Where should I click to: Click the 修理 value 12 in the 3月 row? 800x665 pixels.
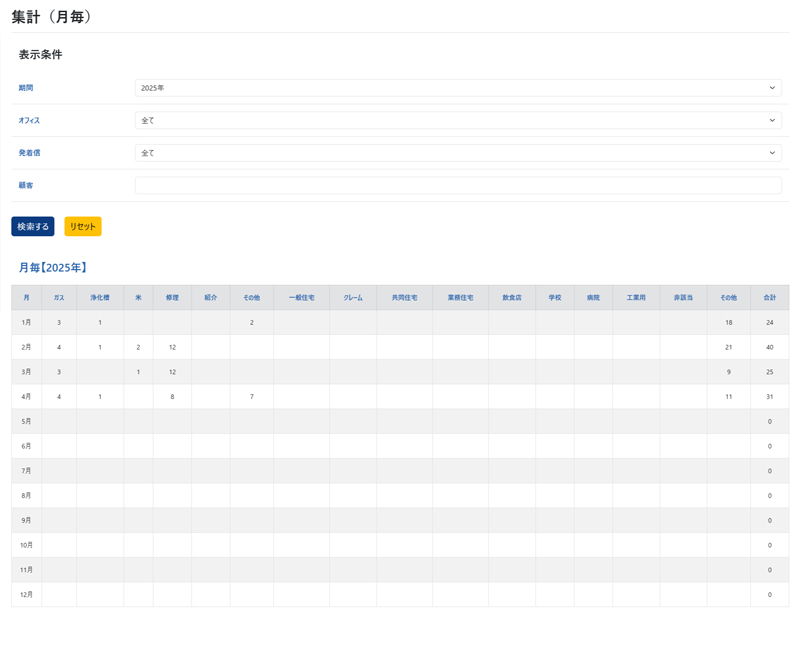coord(172,372)
